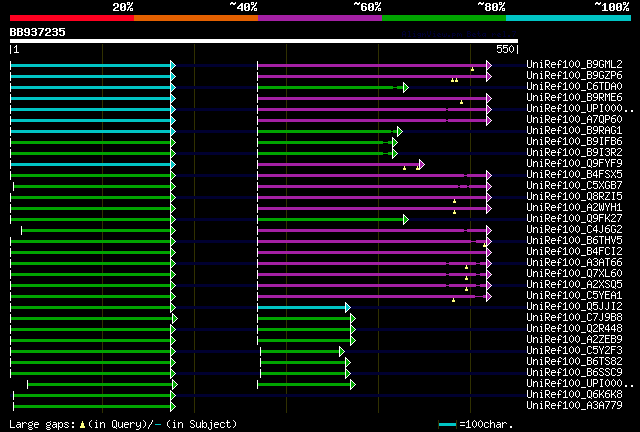
Task: Select the UniRef100_A2WYH1 label
Action: tap(574, 207)
